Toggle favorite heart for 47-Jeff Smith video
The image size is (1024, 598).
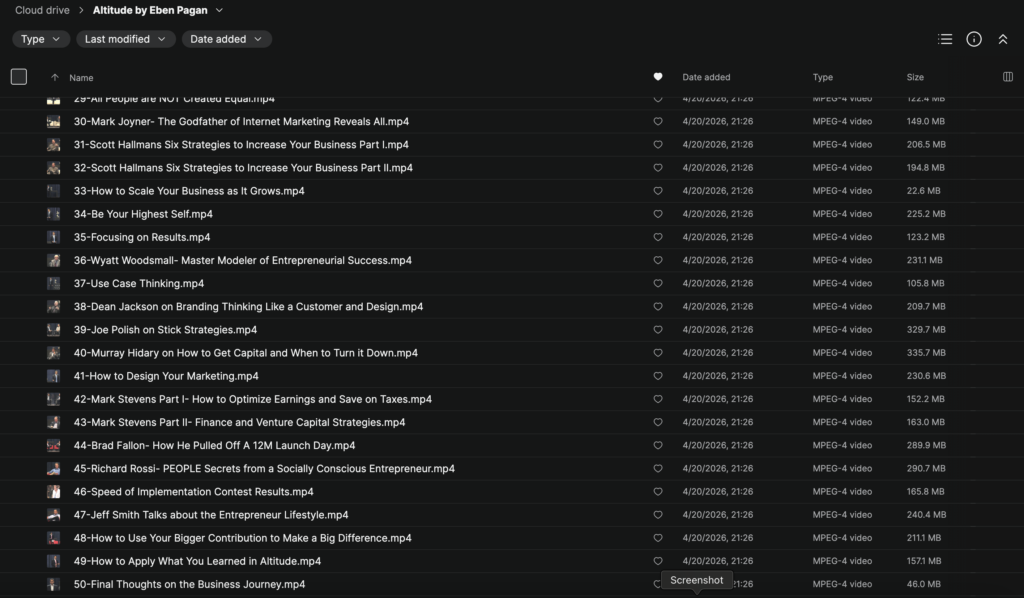(x=658, y=515)
